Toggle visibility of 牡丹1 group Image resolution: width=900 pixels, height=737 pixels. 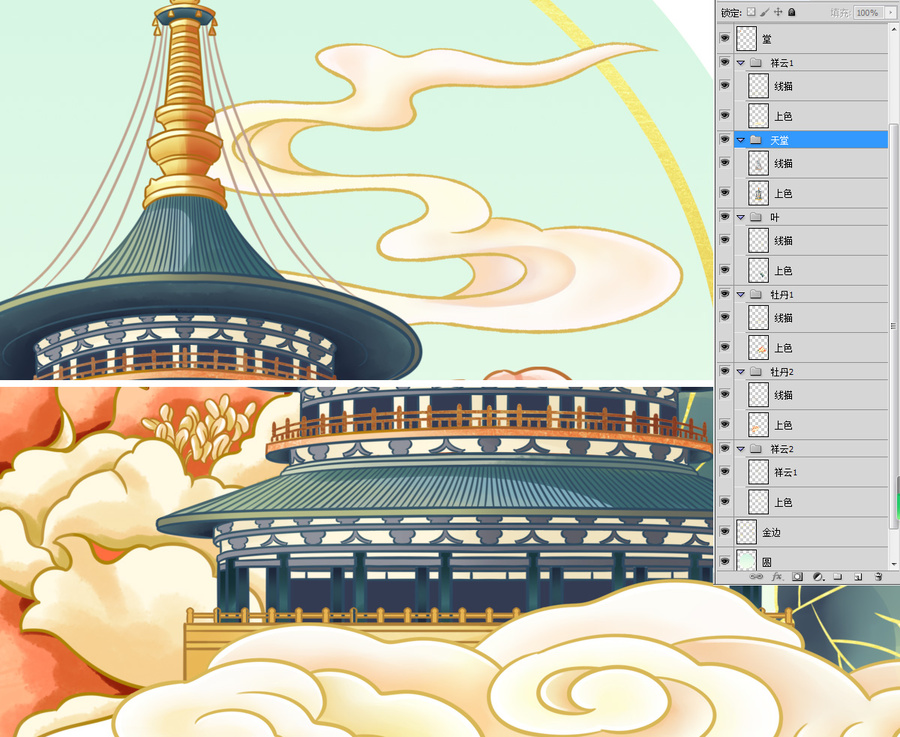click(x=725, y=294)
